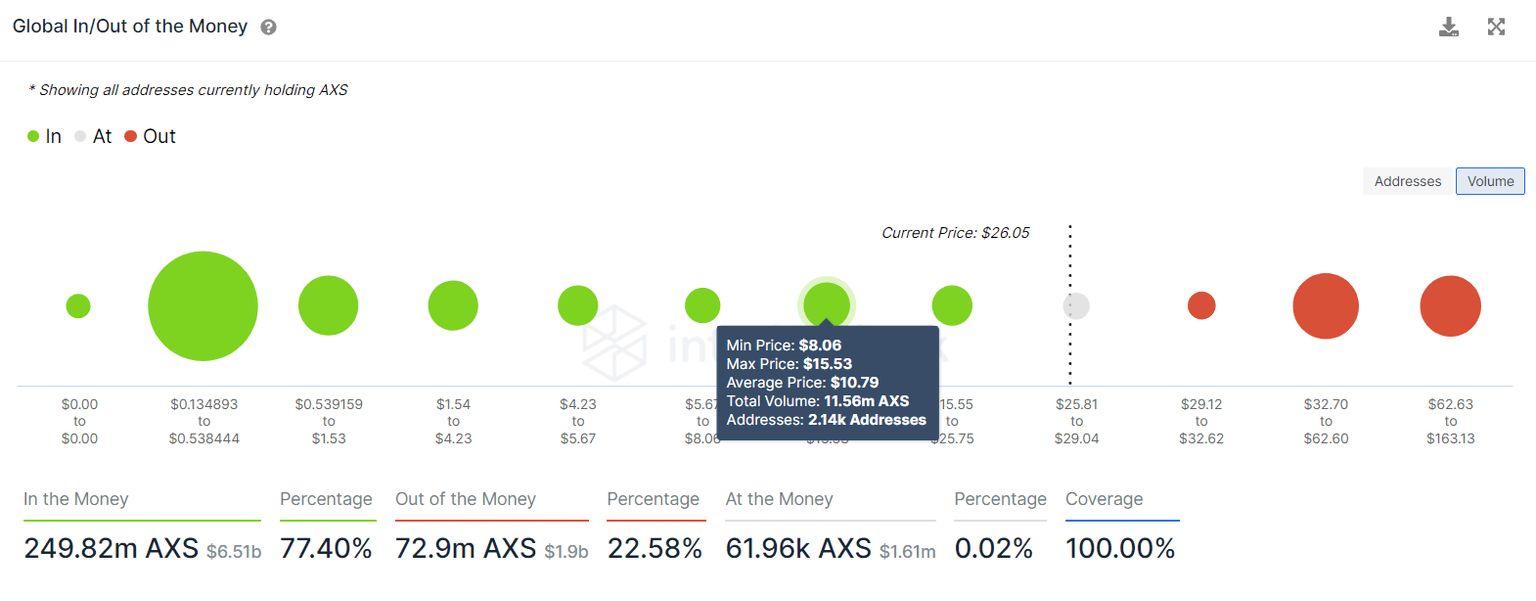The image size is (1536, 601).
Task: Switch to the Addresses view
Action: click(x=1407, y=181)
